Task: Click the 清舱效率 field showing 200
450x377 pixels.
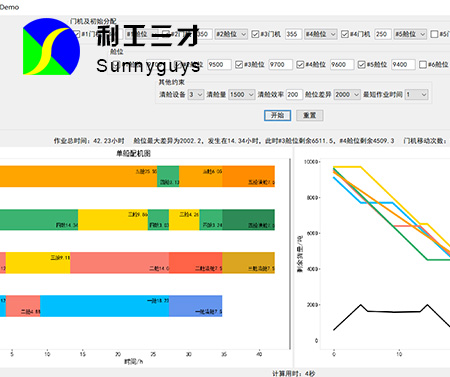Action: click(294, 95)
